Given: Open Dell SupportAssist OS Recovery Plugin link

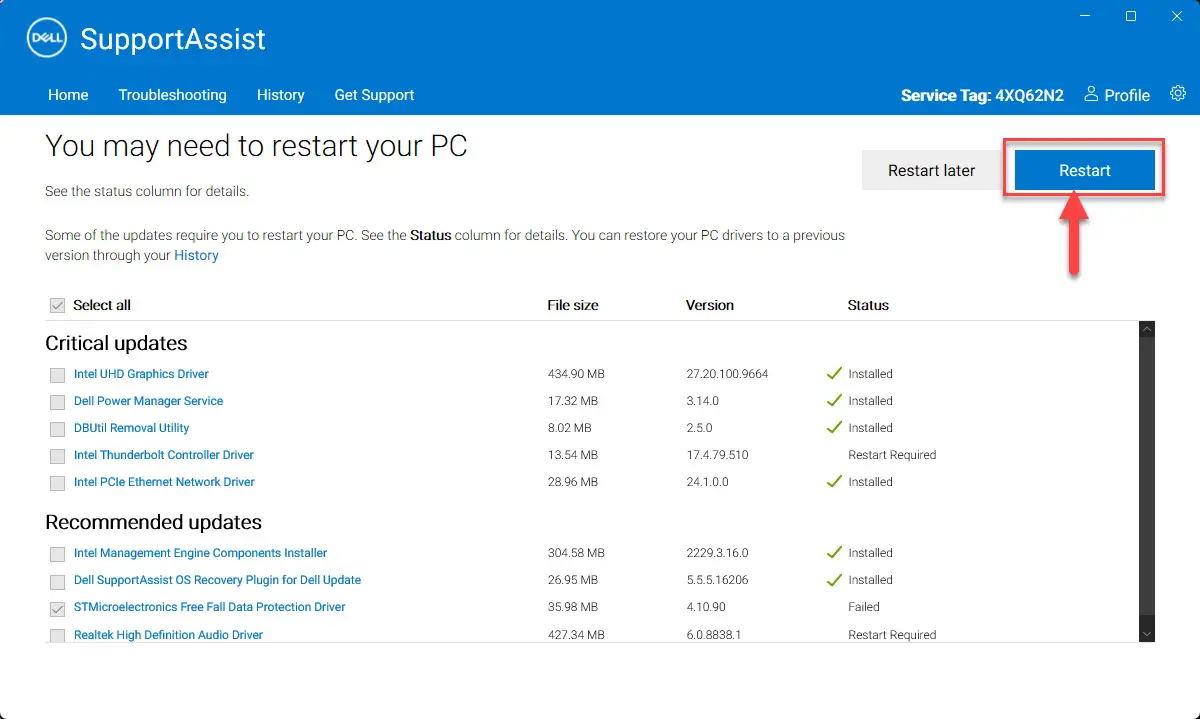Looking at the screenshot, I should (217, 580).
